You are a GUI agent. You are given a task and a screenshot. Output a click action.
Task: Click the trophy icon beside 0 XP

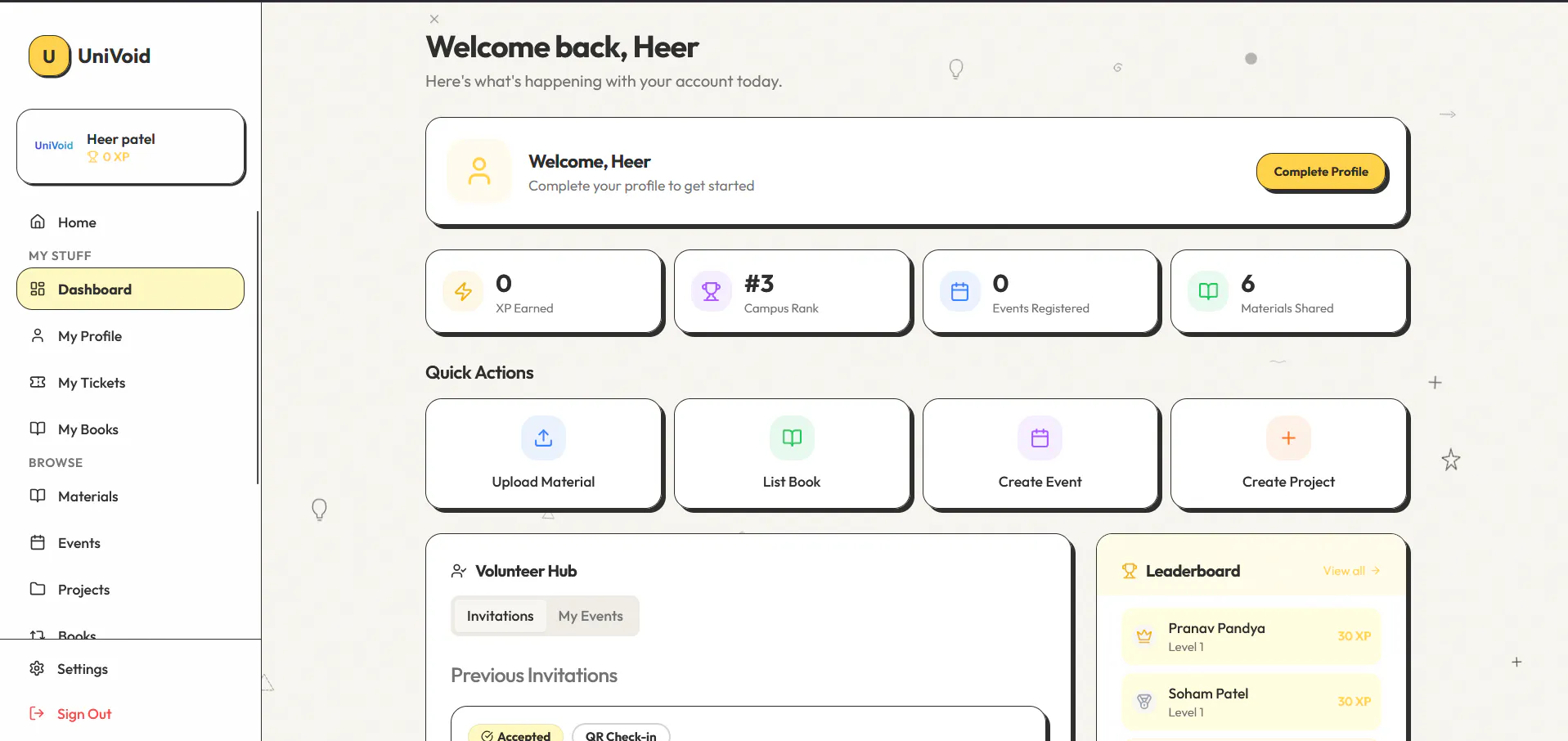[x=92, y=157]
